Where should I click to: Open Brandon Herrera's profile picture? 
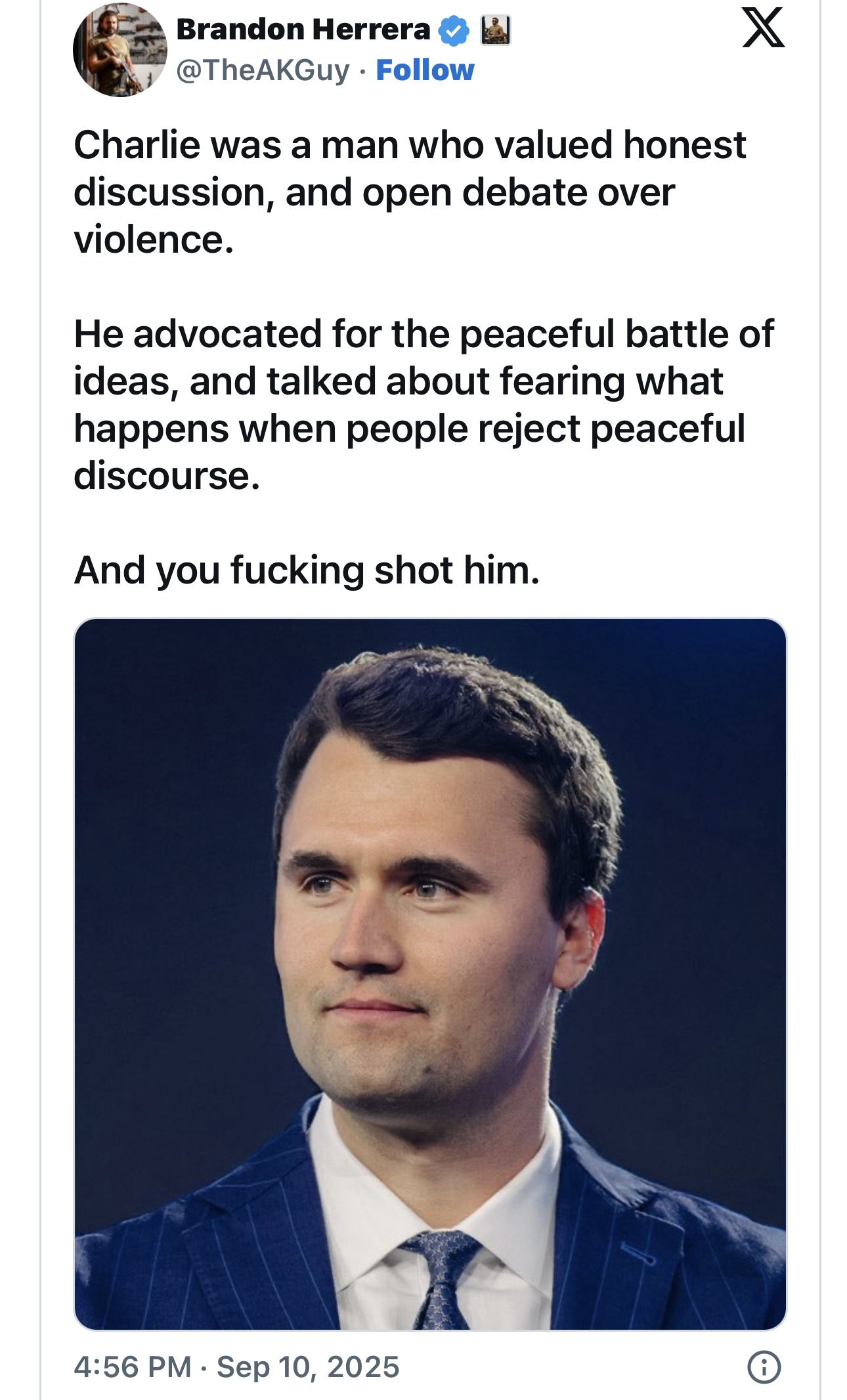click(x=120, y=50)
